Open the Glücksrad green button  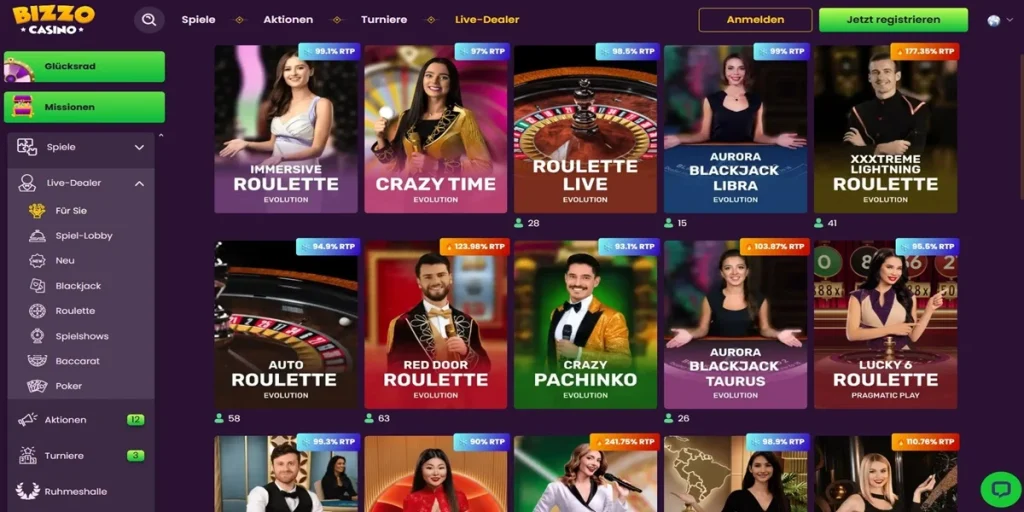pos(84,67)
